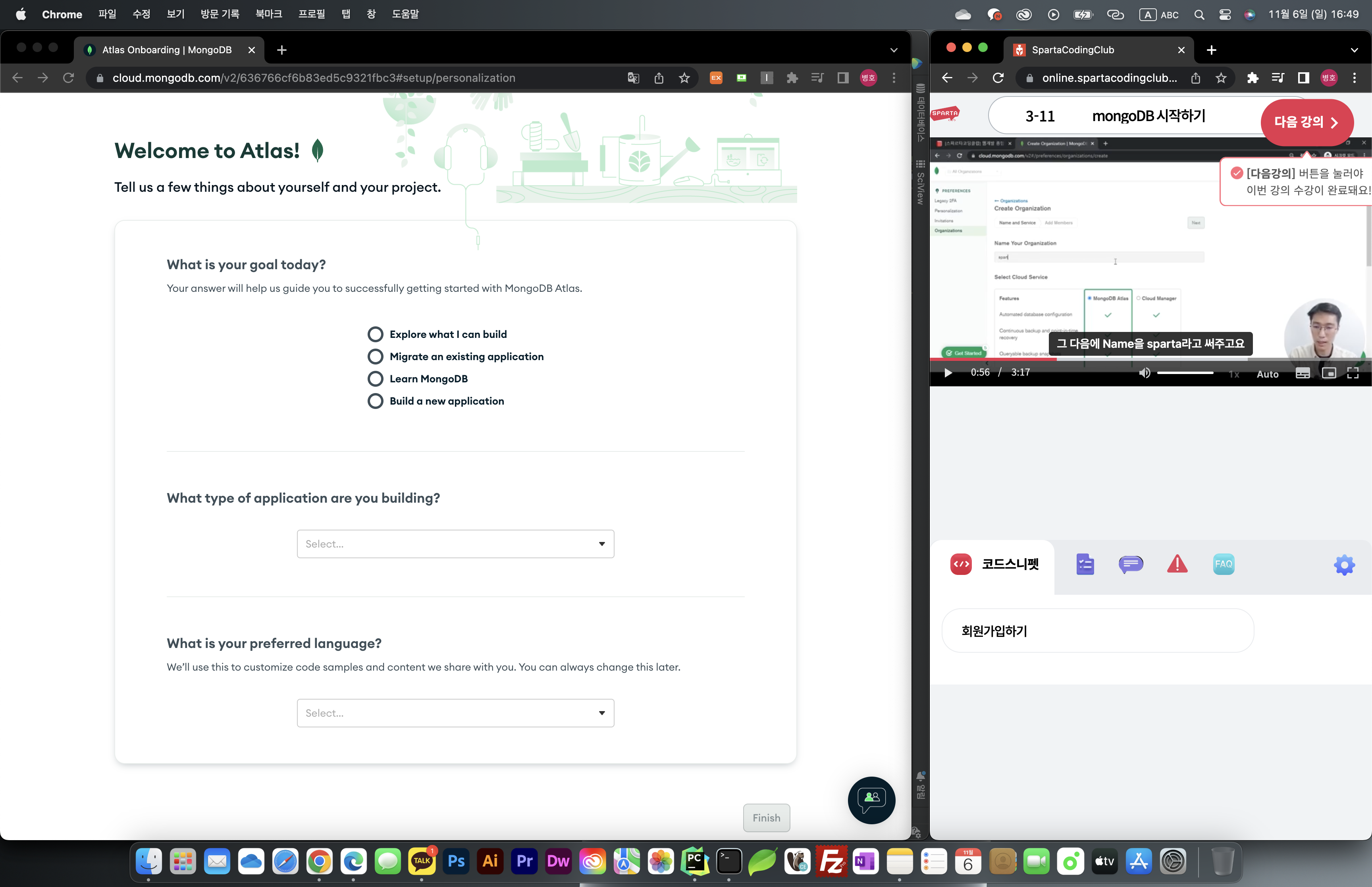Image resolution: width=1372 pixels, height=887 pixels.
Task: Click the SpartaCodingClub address bar
Action: (x=1109, y=78)
